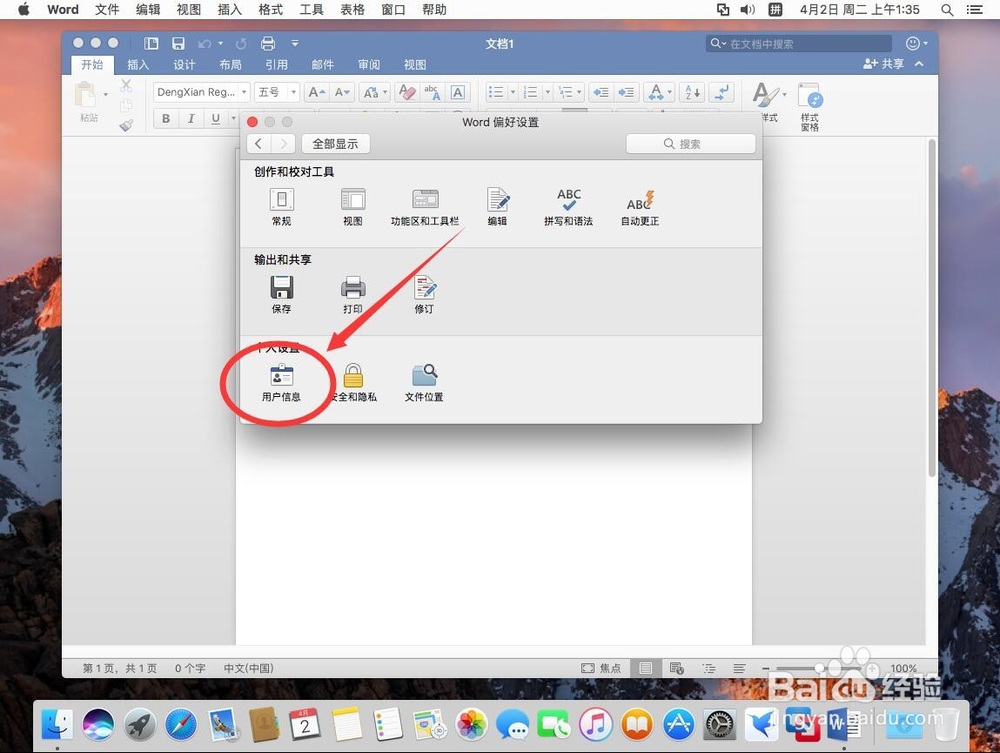The height and width of the screenshot is (753, 1000).
Task: Open View (视图) preferences pane
Action: click(353, 207)
